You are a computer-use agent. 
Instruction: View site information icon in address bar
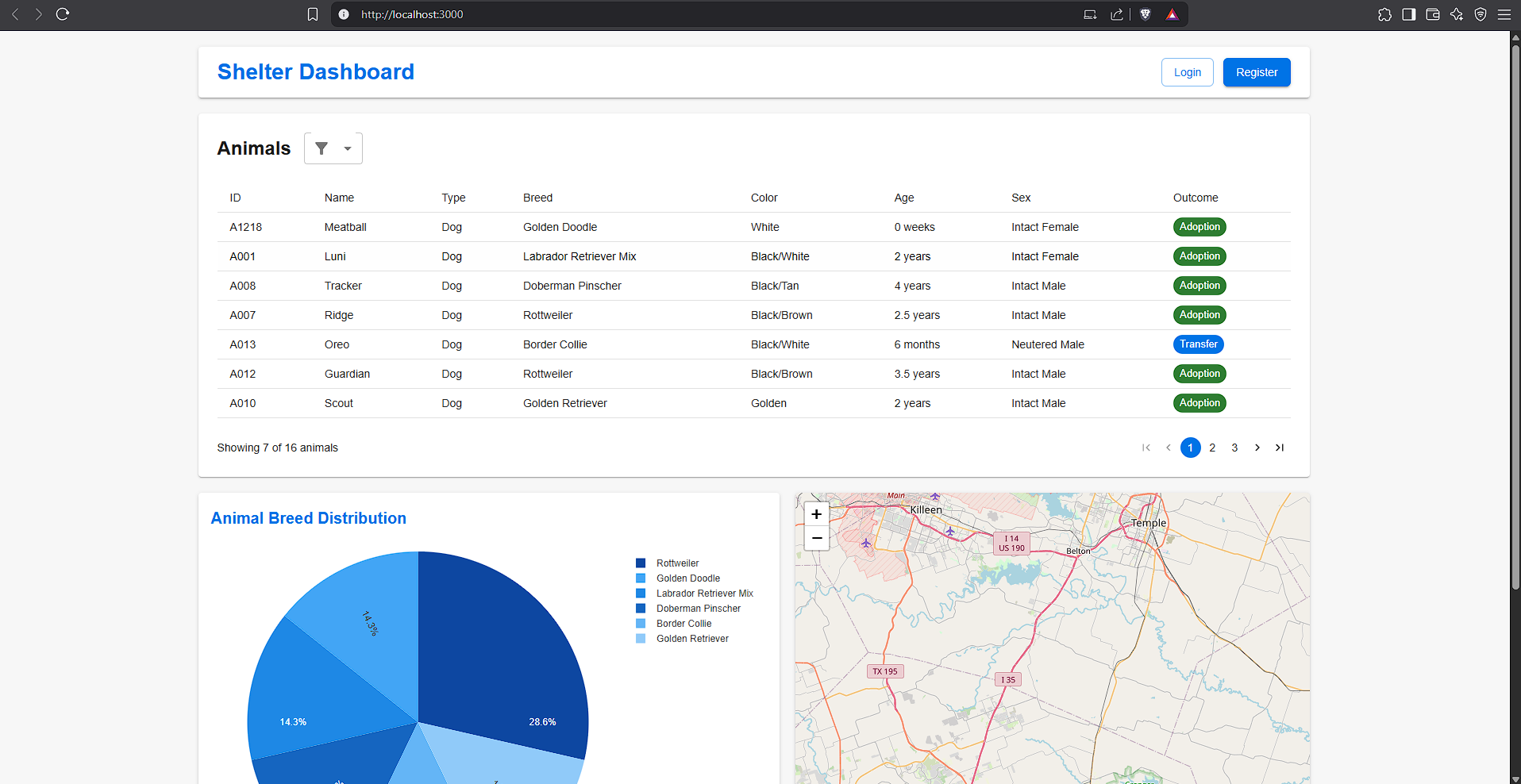pyautogui.click(x=344, y=14)
